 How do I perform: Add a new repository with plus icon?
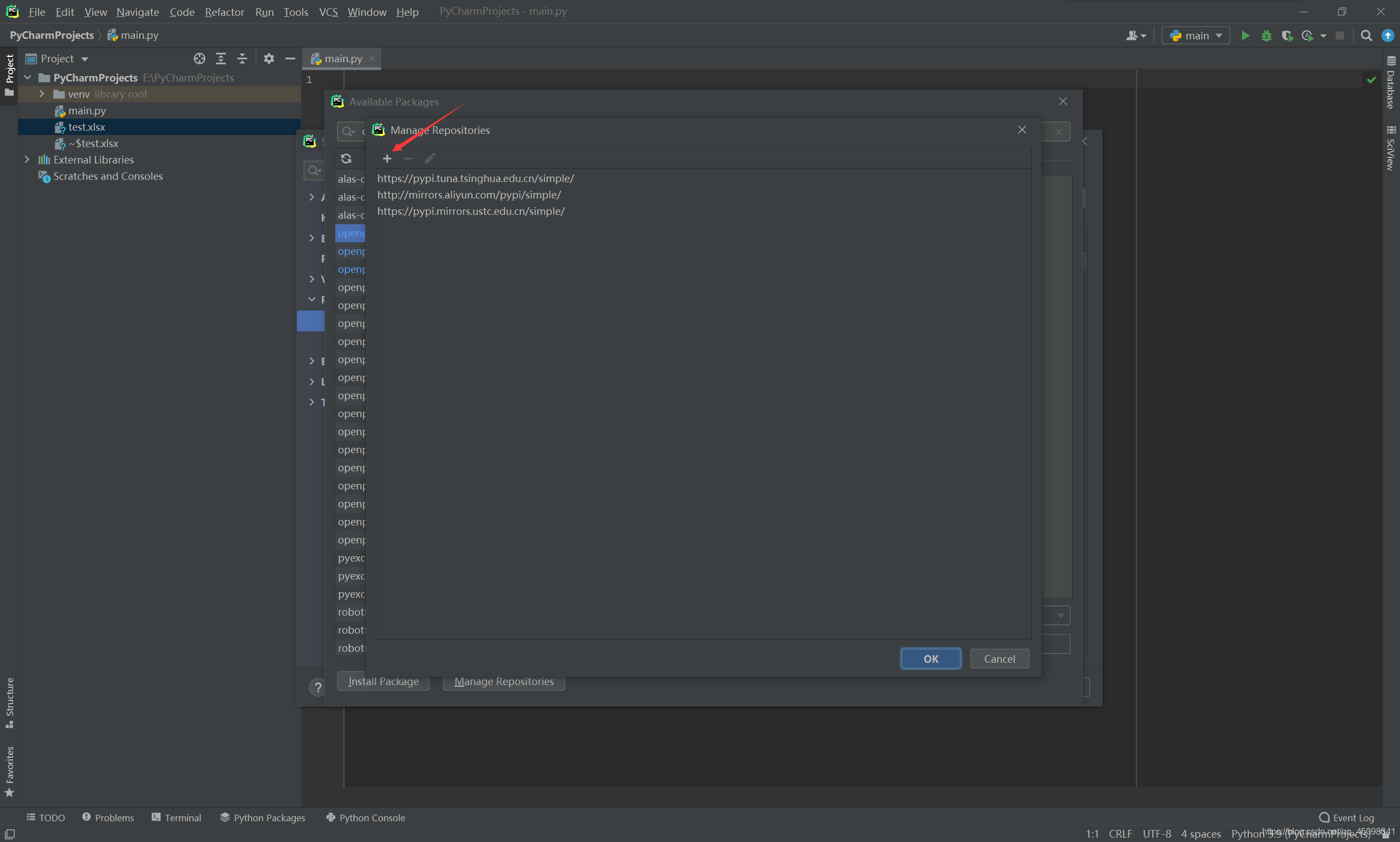click(387, 159)
